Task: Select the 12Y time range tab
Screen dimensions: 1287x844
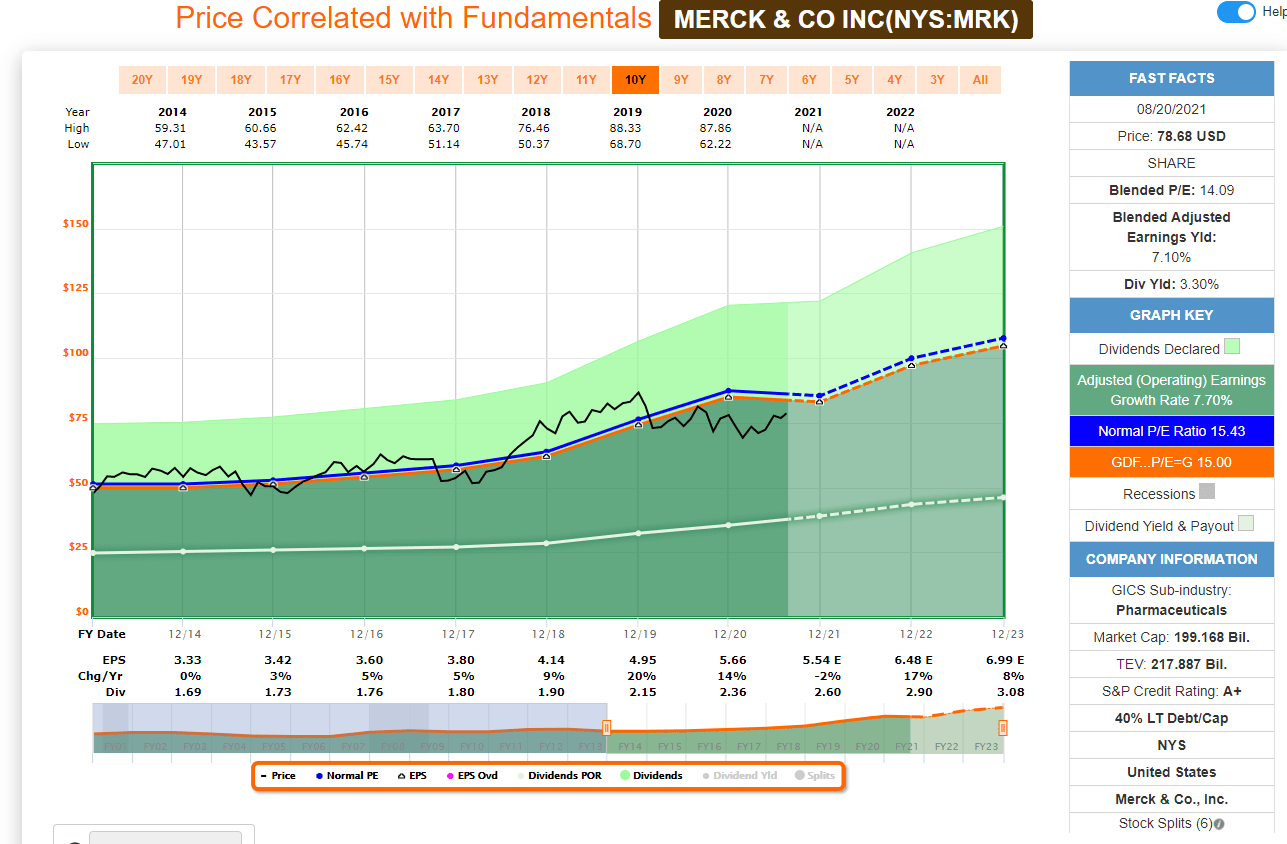Action: click(536, 80)
